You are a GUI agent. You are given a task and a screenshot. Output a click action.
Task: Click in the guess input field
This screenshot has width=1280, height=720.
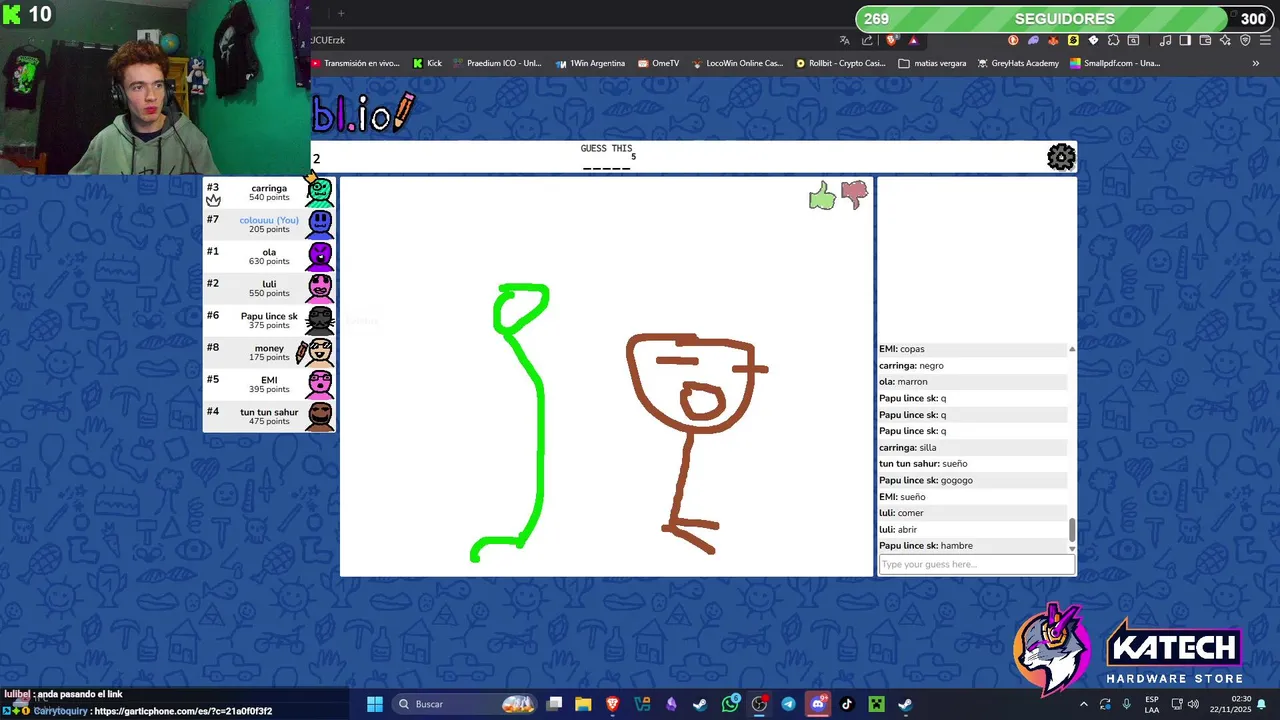point(976,564)
